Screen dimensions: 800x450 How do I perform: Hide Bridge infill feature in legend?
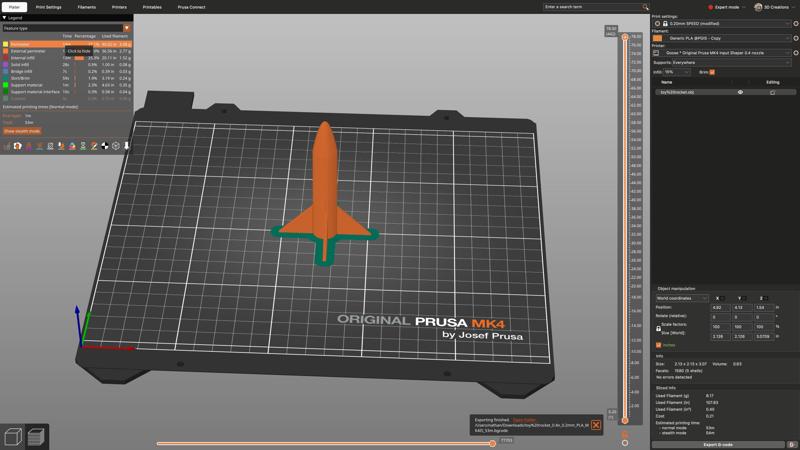tap(67, 71)
